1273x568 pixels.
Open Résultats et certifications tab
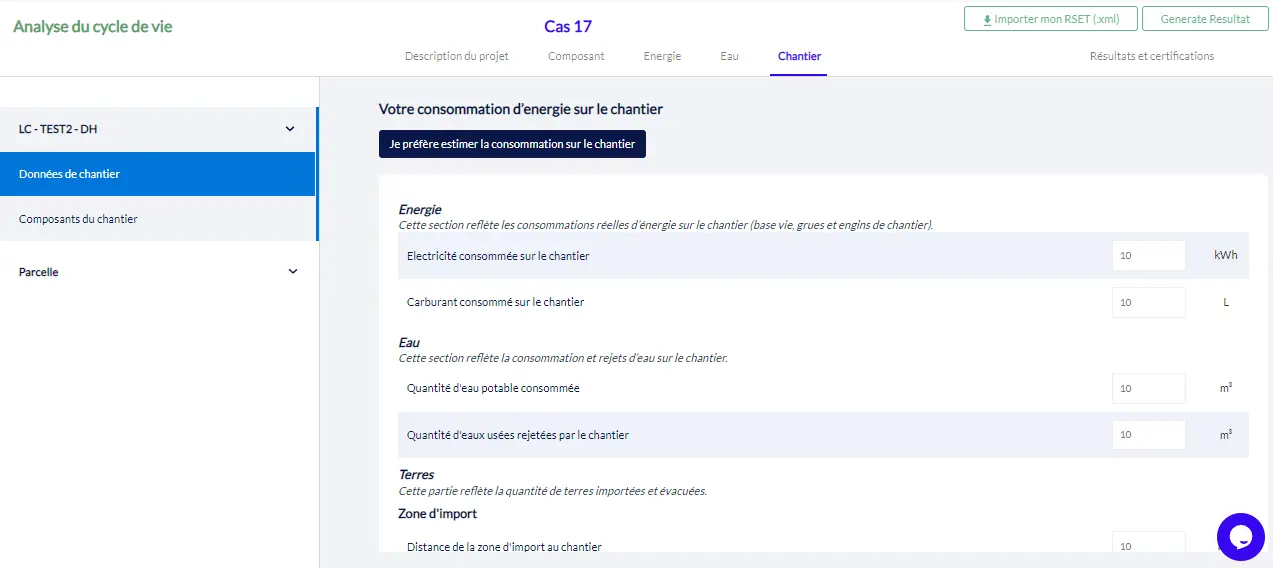click(x=1151, y=56)
